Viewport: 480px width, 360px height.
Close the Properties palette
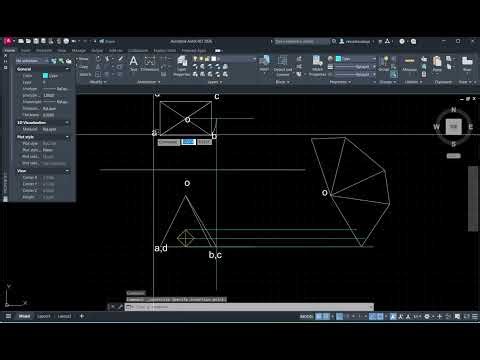click(x=5, y=55)
